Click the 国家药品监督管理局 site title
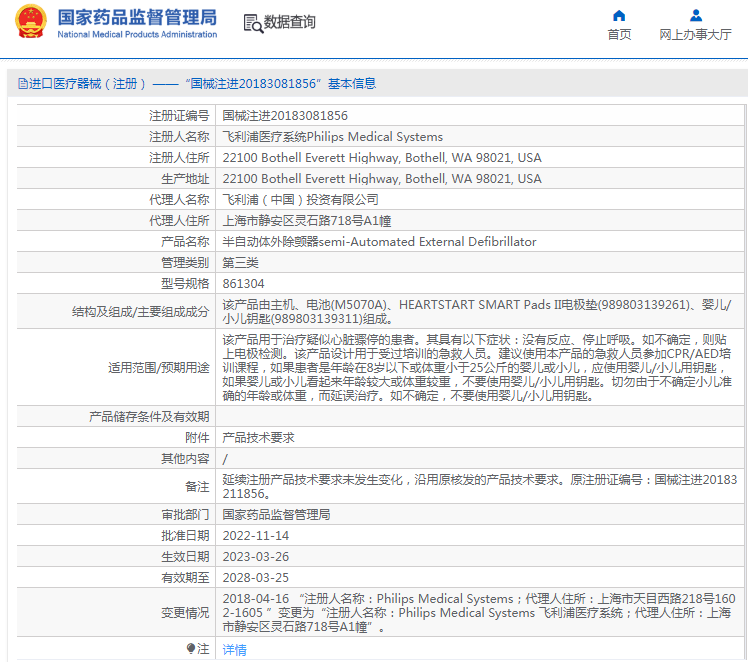 click(137, 17)
